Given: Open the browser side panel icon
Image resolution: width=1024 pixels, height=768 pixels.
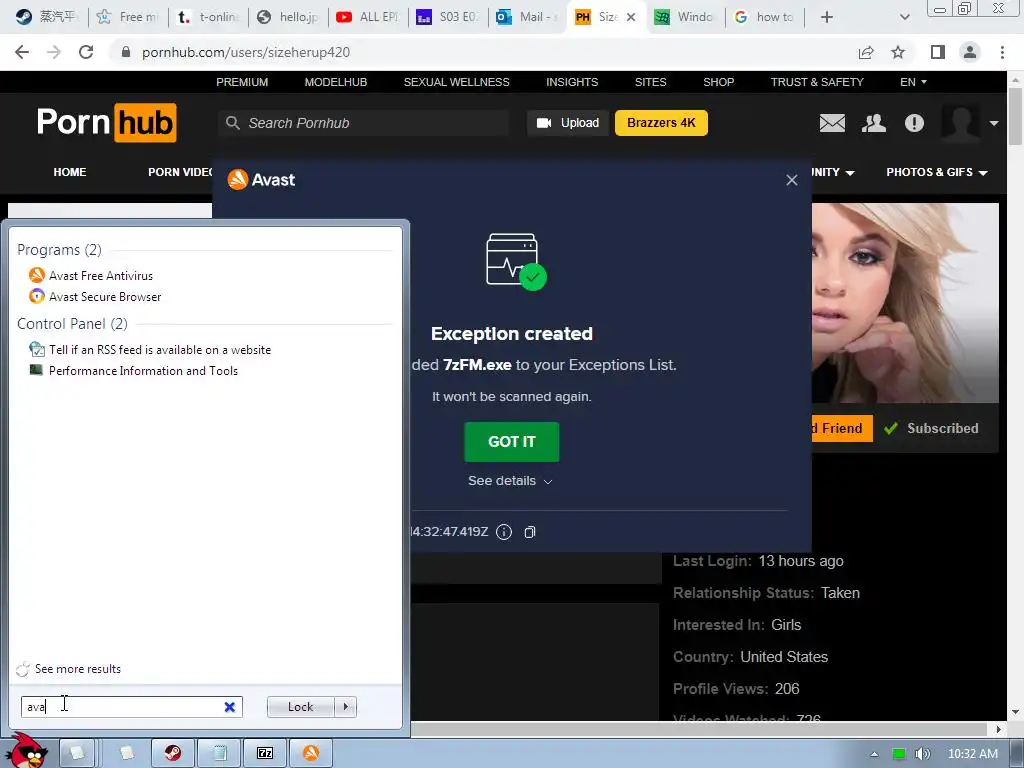Looking at the screenshot, I should pos(938,52).
